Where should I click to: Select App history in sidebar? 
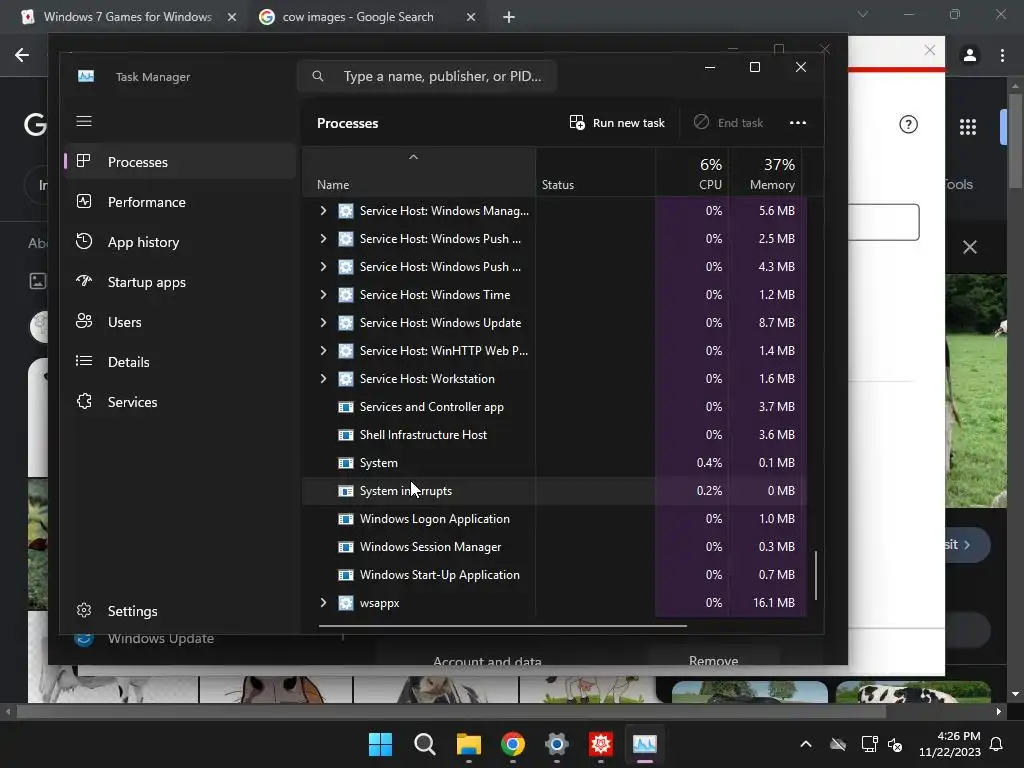click(x=180, y=242)
